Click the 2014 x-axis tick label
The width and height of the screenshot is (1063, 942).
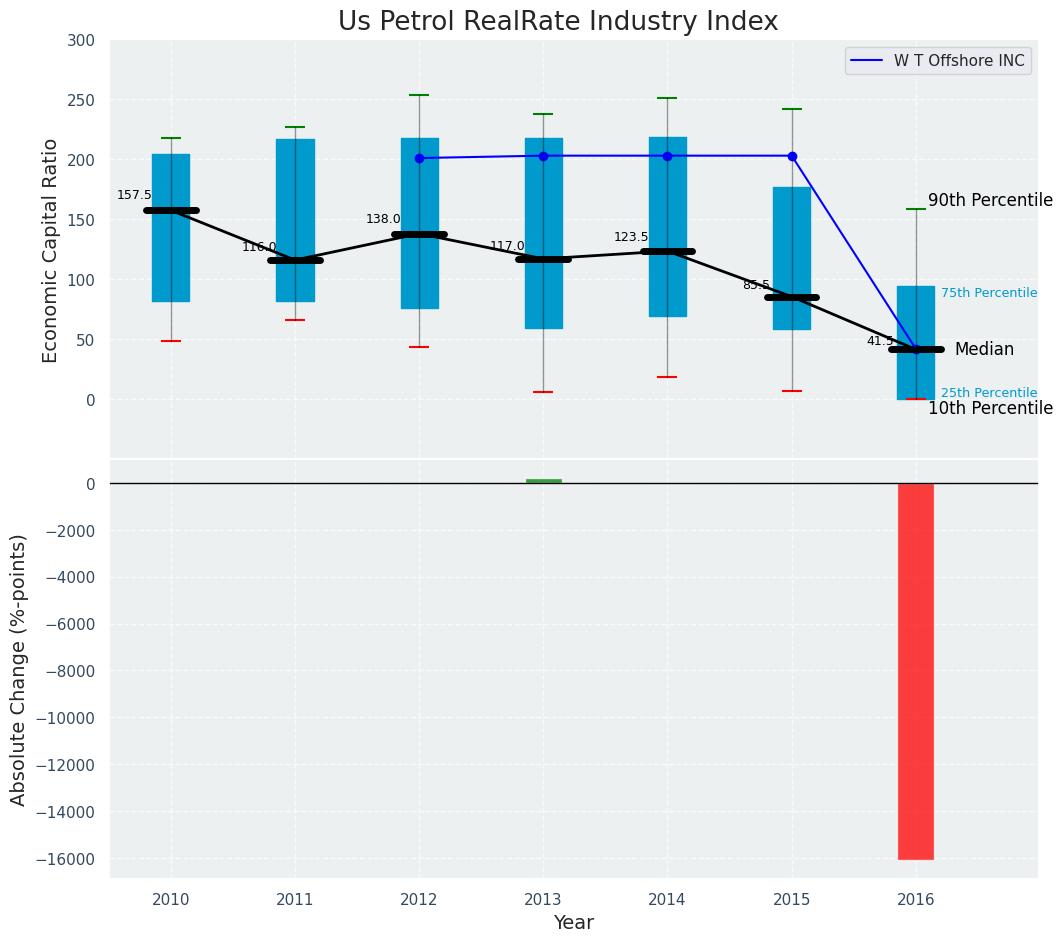[667, 899]
